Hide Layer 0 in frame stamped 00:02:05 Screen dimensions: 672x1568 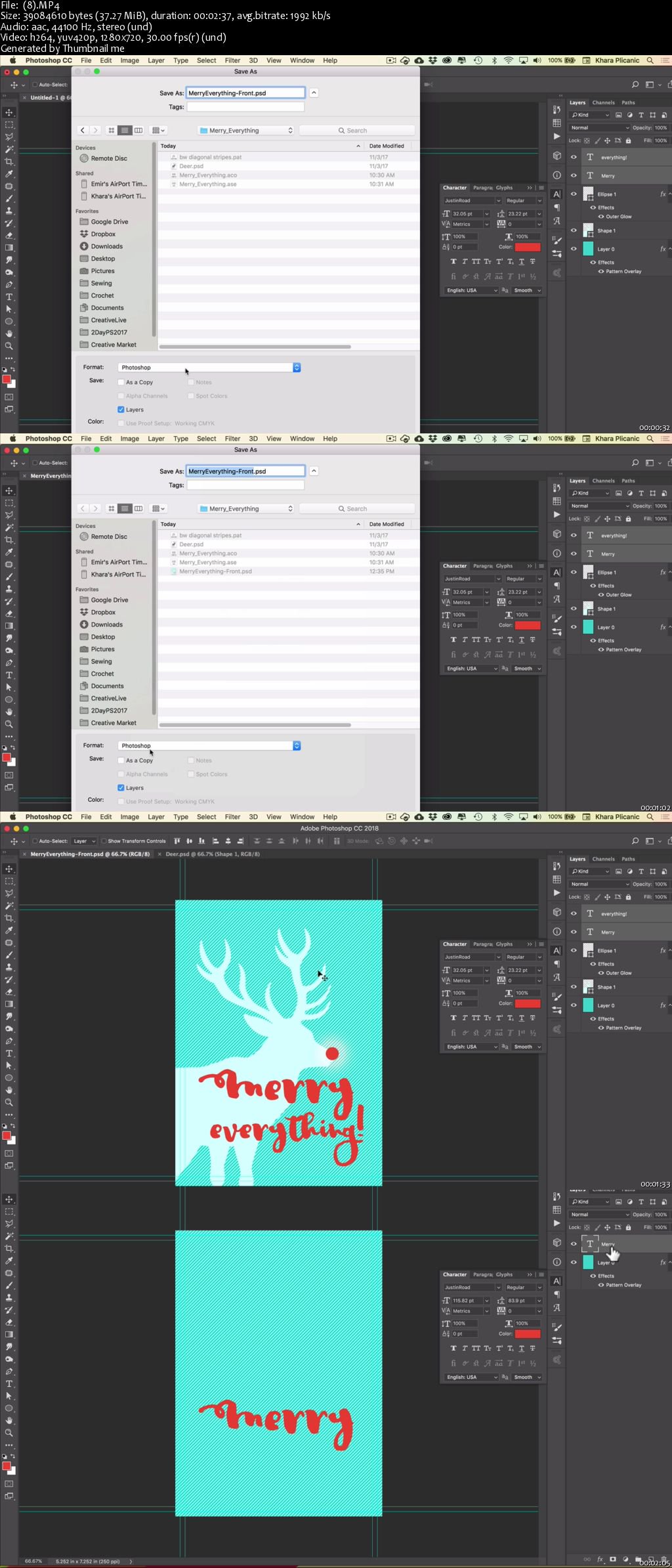574,1262
